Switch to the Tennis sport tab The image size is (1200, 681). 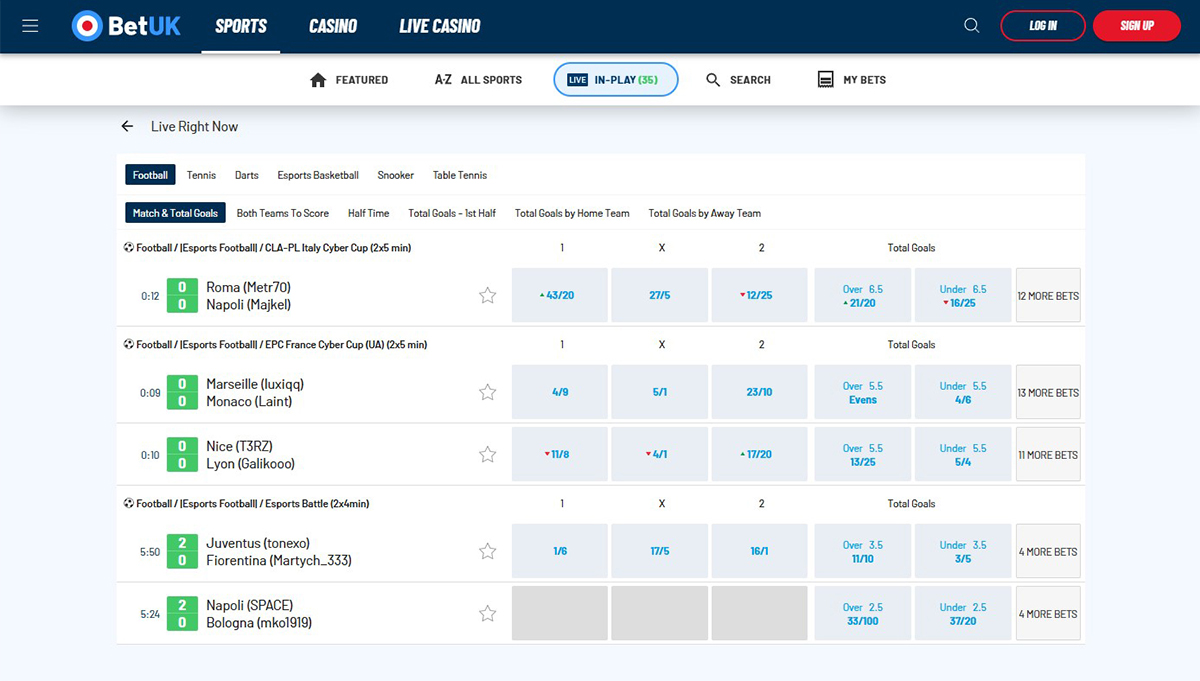point(201,175)
